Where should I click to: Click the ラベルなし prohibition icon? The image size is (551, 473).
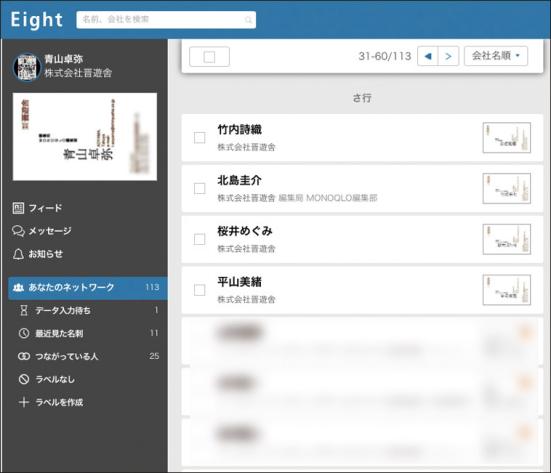(24, 379)
